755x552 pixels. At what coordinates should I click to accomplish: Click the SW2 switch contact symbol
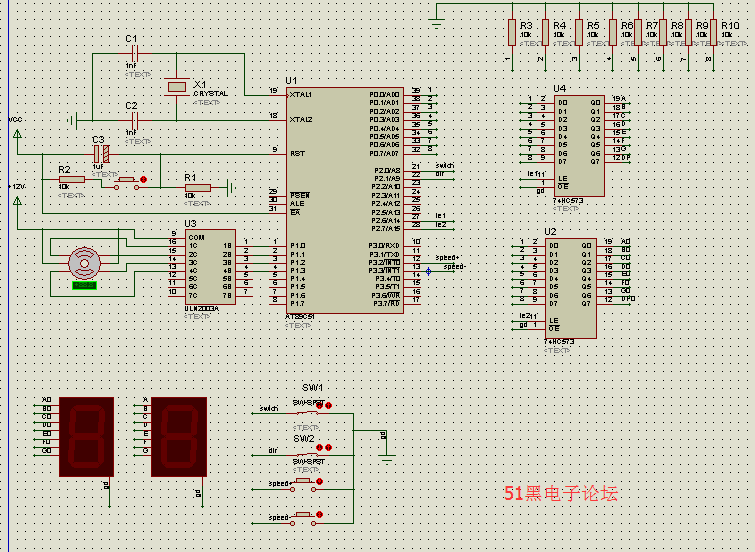tap(307, 454)
